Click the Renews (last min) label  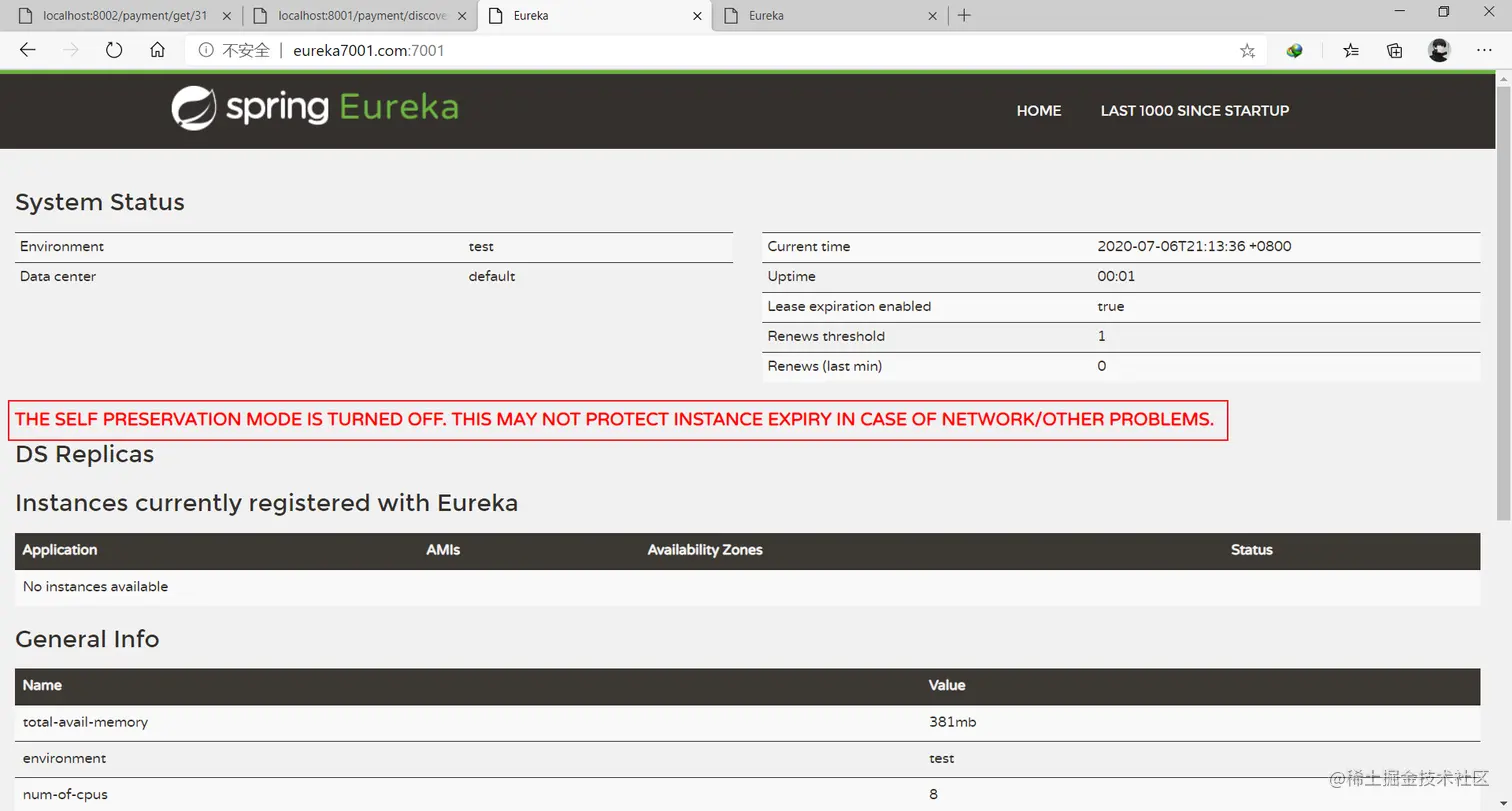click(824, 366)
